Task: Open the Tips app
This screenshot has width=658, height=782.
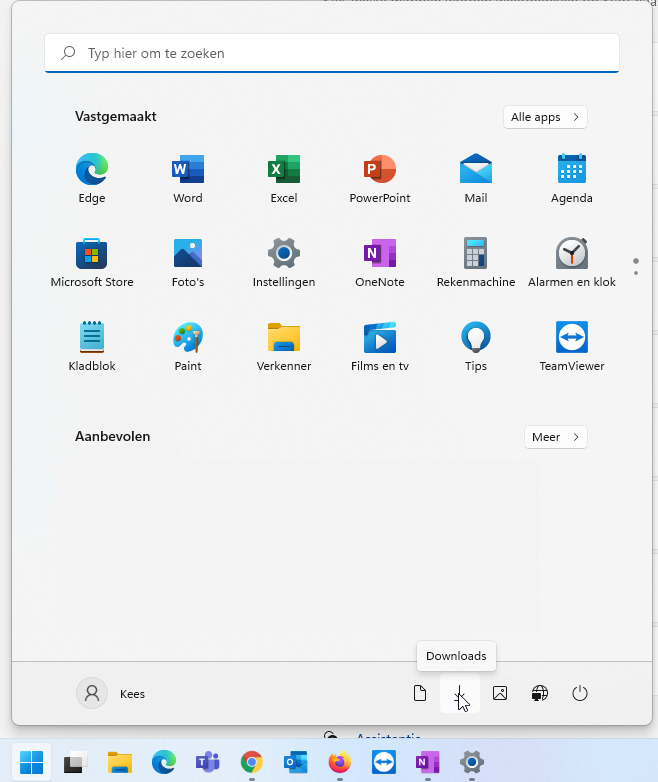Action: pos(476,346)
